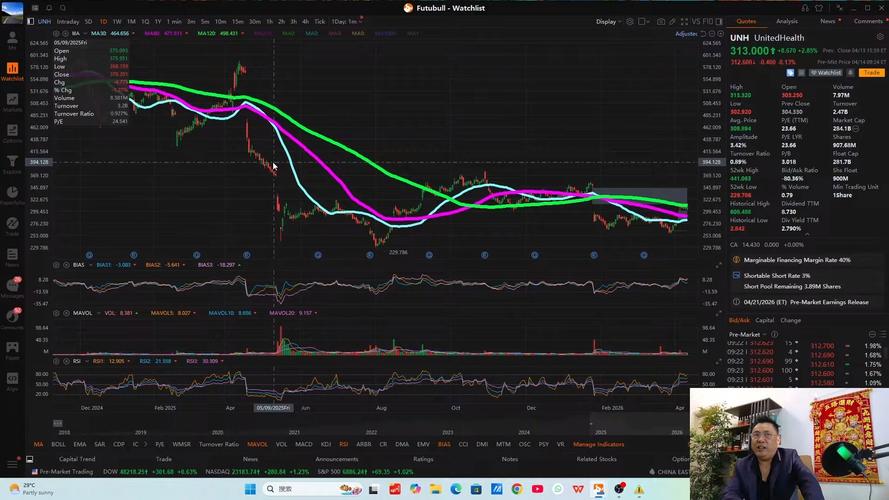Click the Watchlist button under price
The image size is (889, 500).
point(826,73)
